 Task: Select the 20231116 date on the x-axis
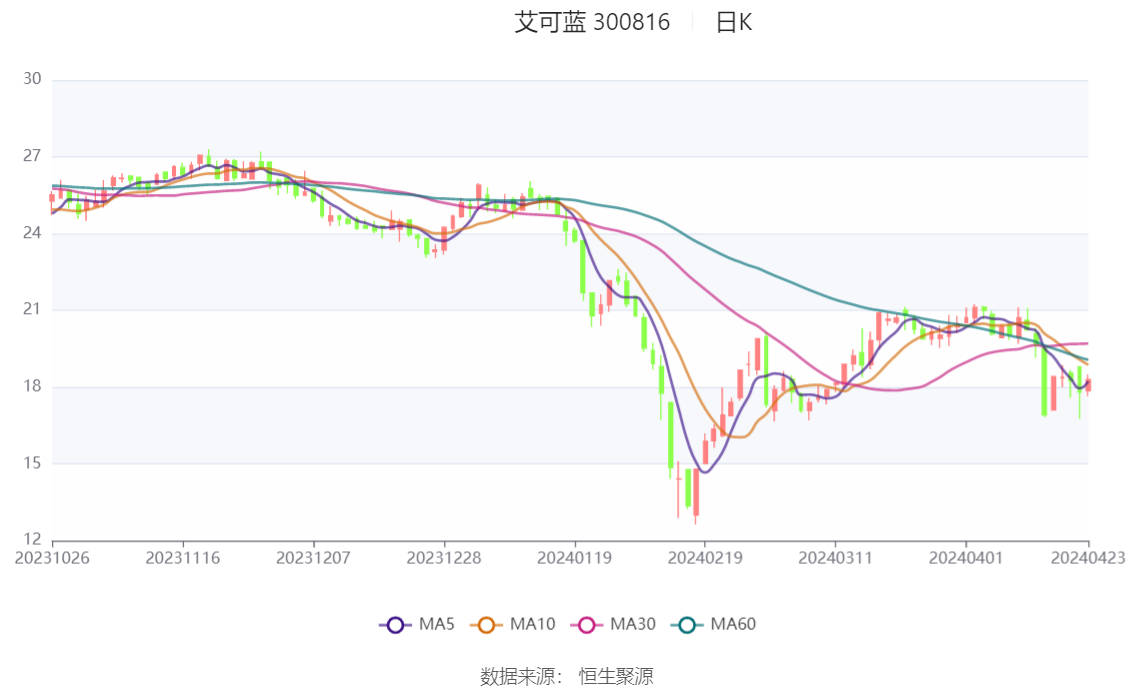(x=183, y=558)
